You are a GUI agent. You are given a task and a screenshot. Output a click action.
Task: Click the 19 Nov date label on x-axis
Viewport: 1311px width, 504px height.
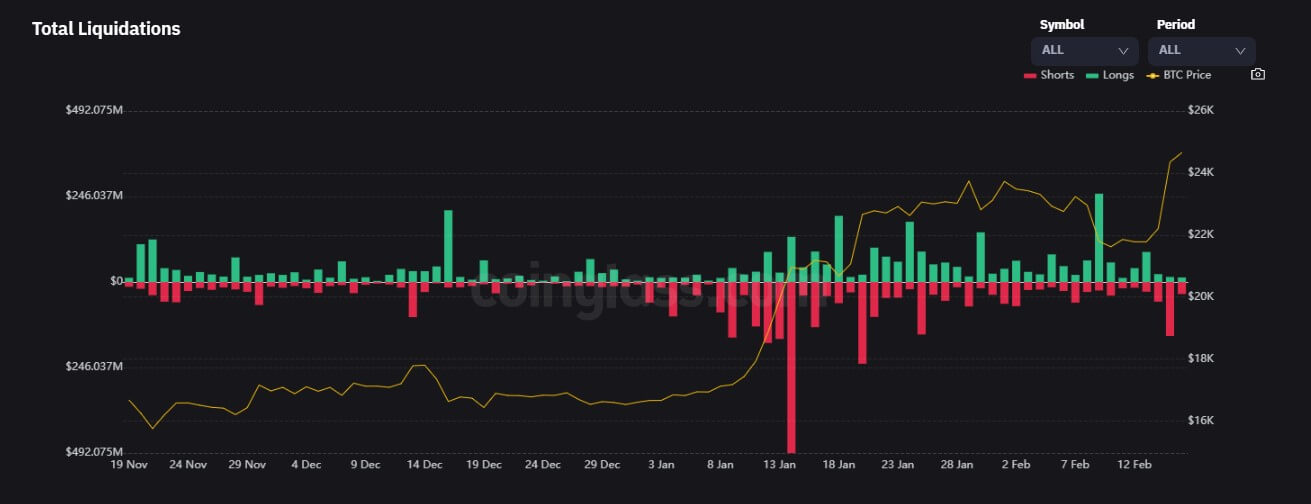click(x=129, y=465)
